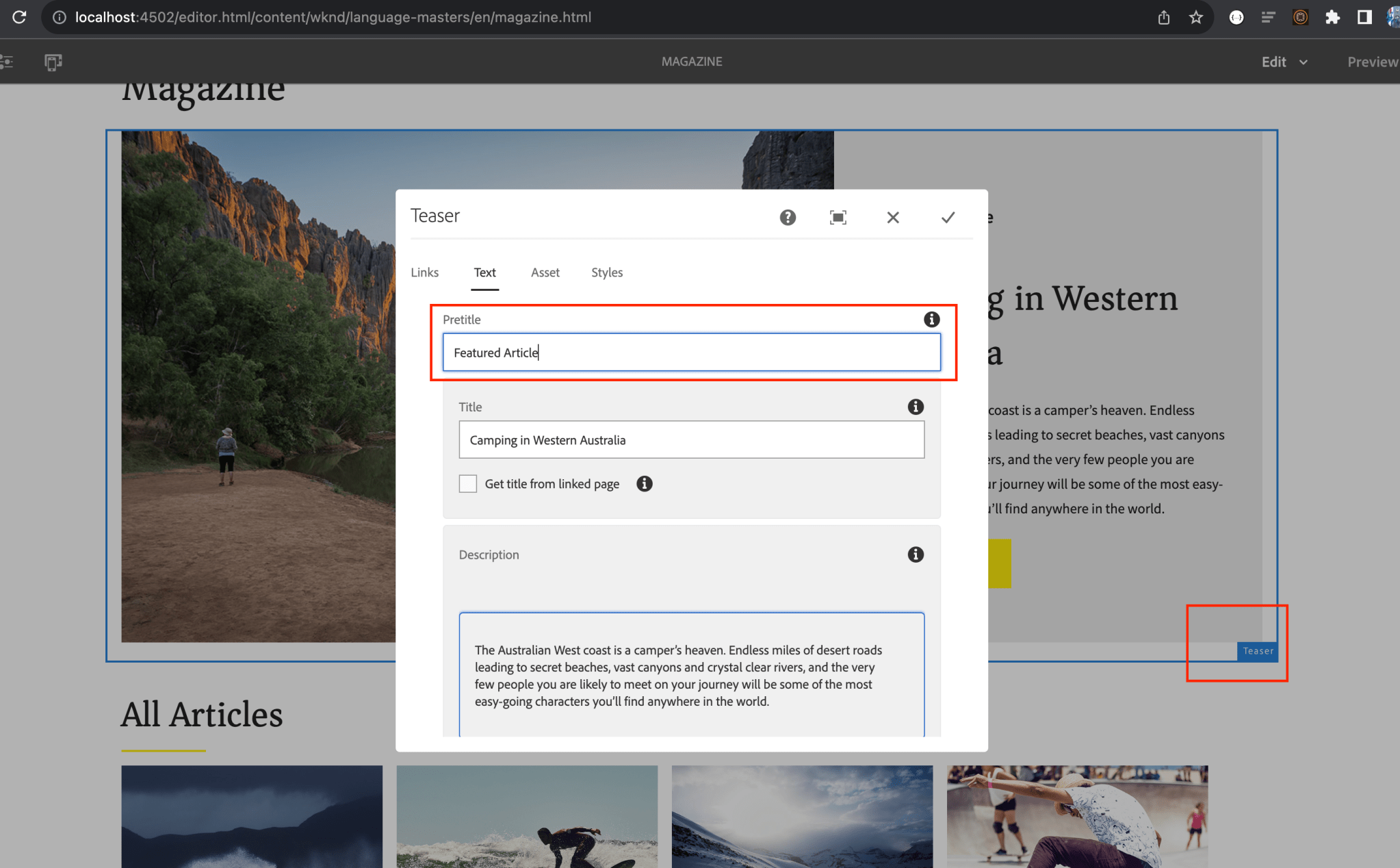Click the Teaser component label on the page

tap(1258, 651)
